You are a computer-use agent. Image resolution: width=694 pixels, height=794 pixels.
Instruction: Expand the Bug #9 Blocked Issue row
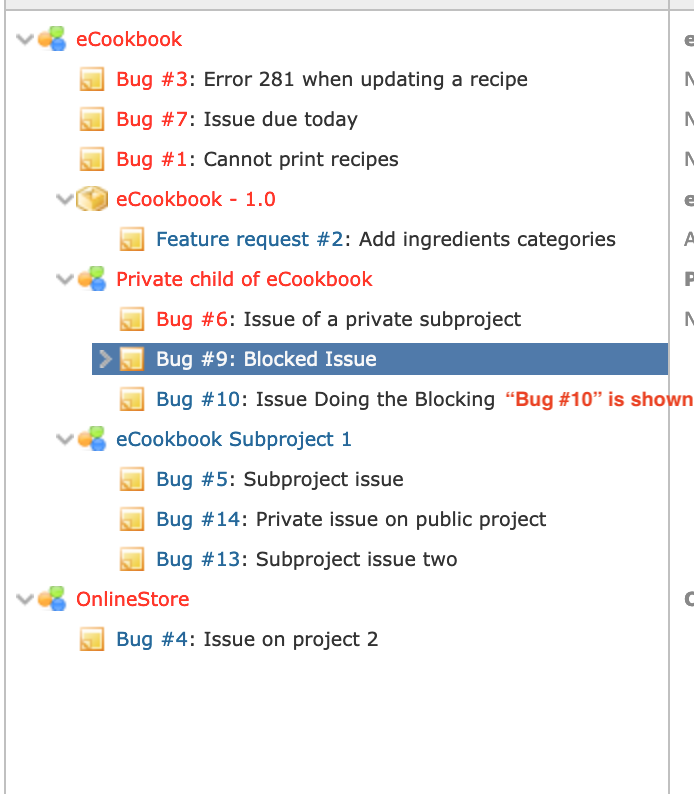105,359
